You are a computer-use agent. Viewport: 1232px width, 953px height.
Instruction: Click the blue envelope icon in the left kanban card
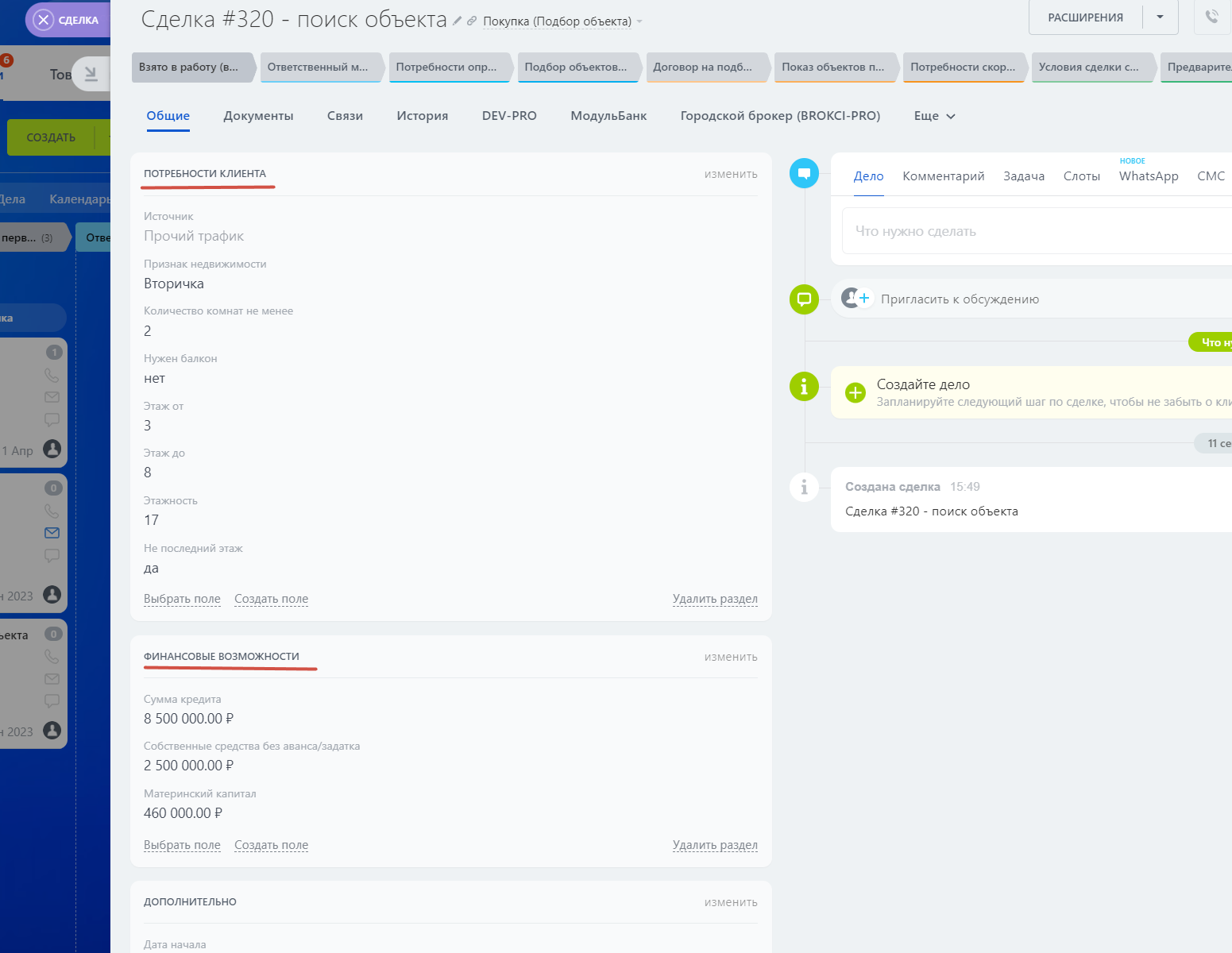[x=52, y=533]
